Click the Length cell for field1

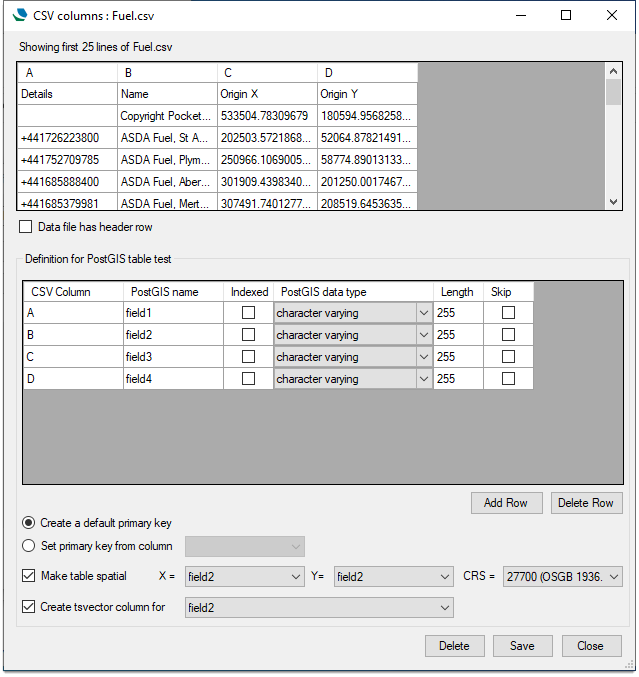pos(456,313)
